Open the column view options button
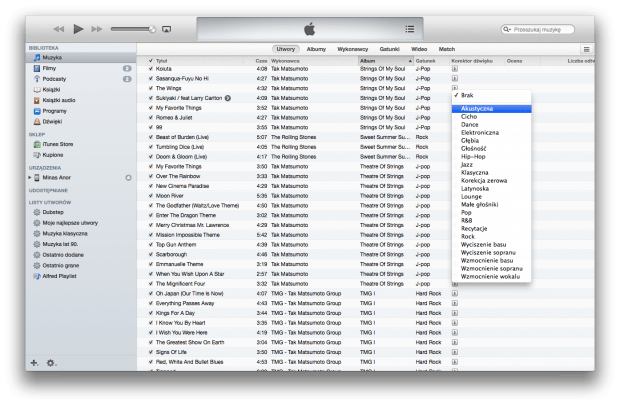 586,49
